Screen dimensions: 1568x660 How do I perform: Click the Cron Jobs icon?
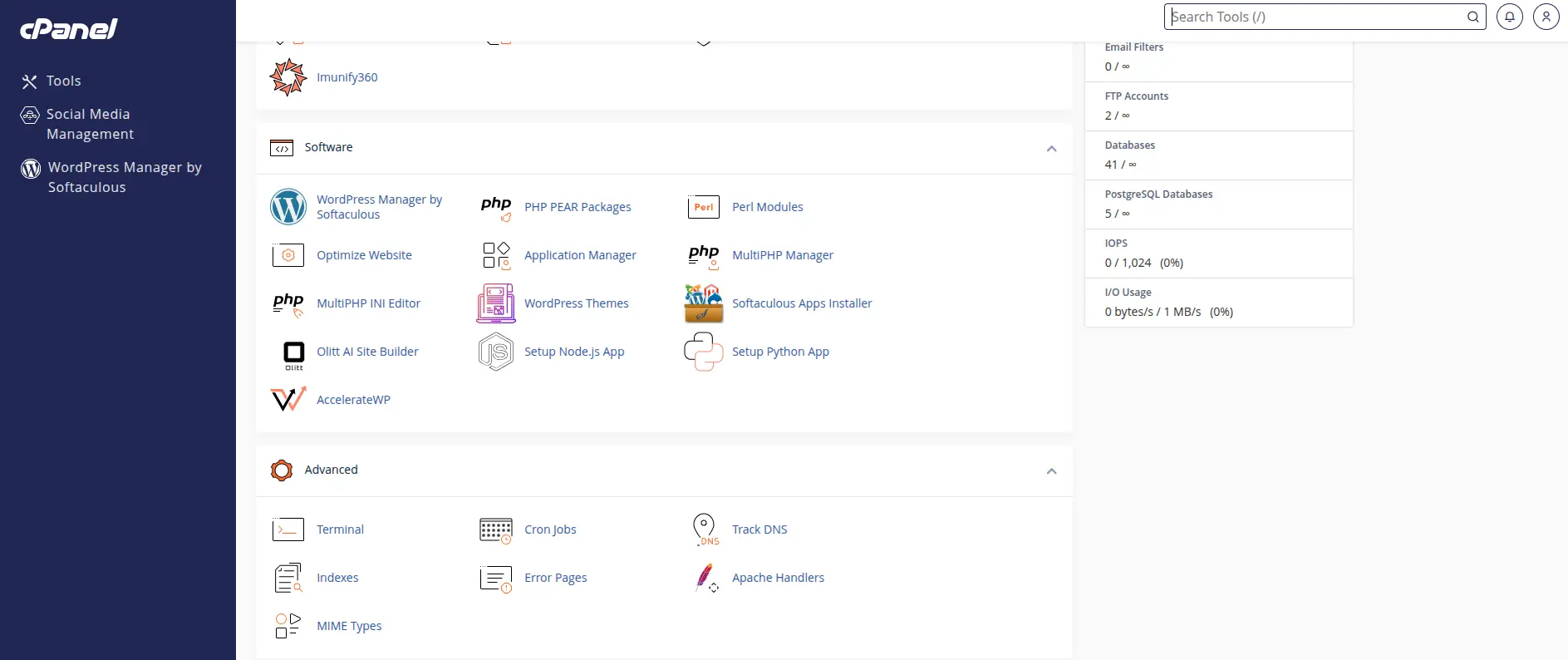tap(496, 530)
